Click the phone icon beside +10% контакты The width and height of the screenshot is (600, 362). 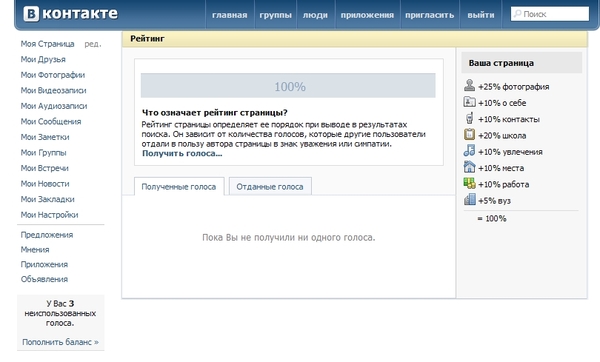pyautogui.click(x=470, y=118)
